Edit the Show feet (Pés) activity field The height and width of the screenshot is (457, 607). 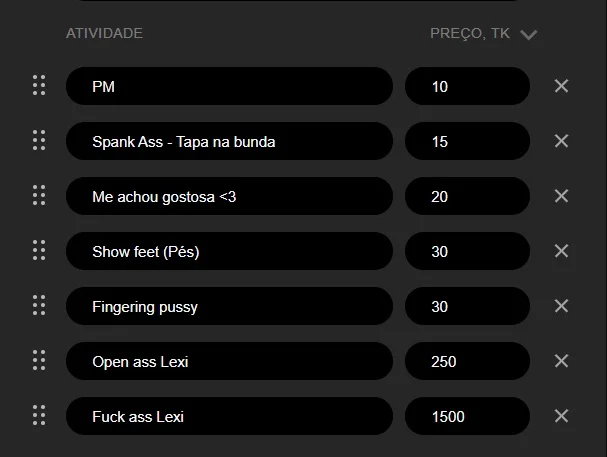(x=229, y=251)
